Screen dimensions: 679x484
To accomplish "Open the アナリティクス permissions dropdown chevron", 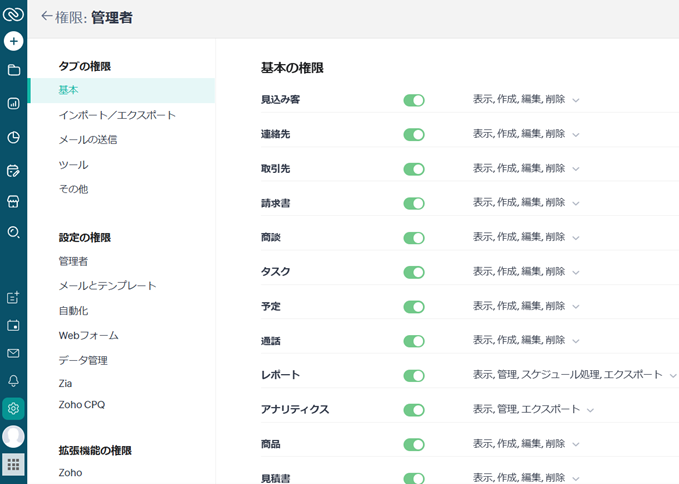I will (x=590, y=410).
